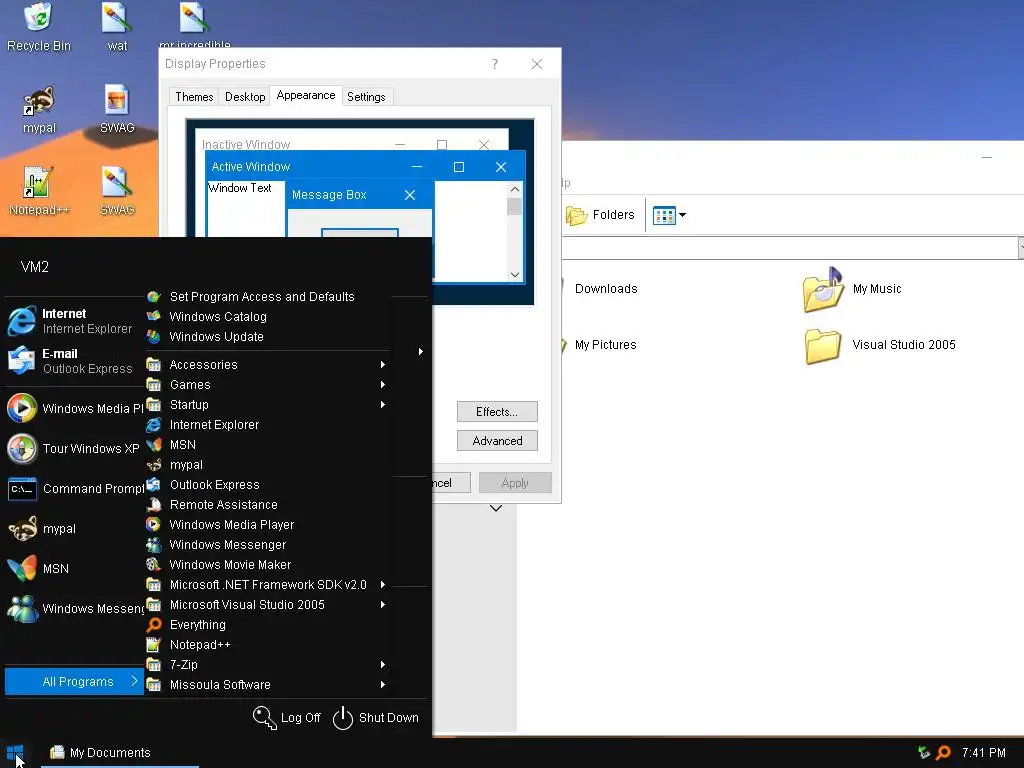Viewport: 1024px width, 768px height.
Task: Click preview window scrollbar up arrow
Action: pyautogui.click(x=515, y=189)
